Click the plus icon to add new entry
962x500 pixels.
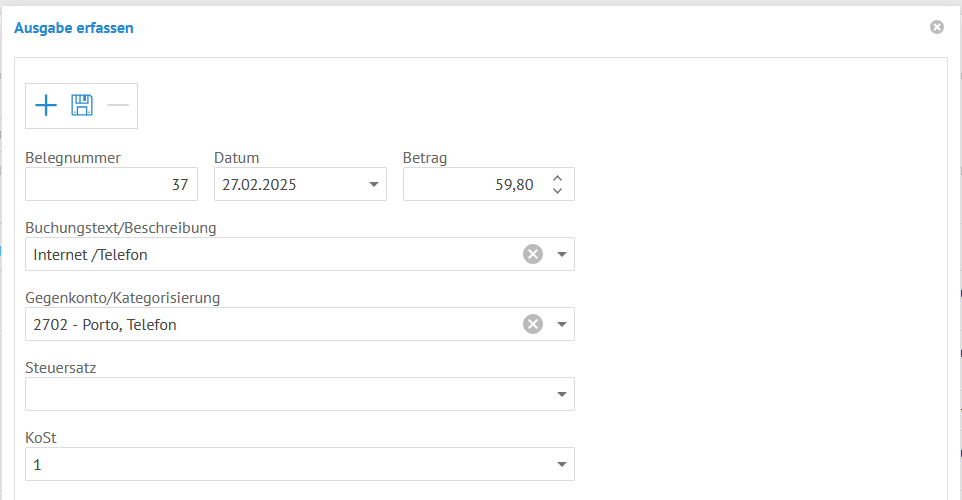pyautogui.click(x=46, y=105)
